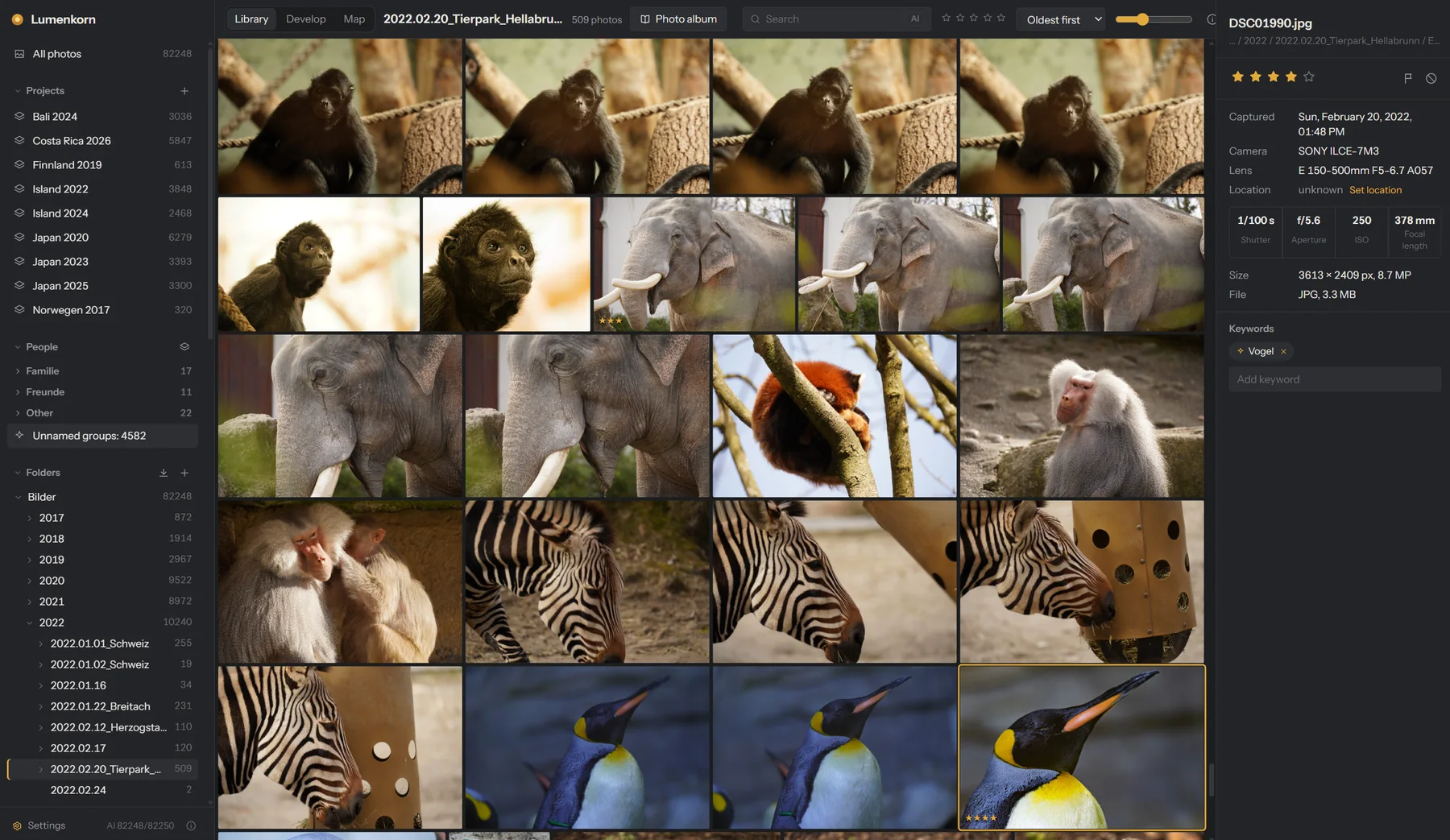
Task: Adjust the thumbnail size slider
Action: [1154, 19]
